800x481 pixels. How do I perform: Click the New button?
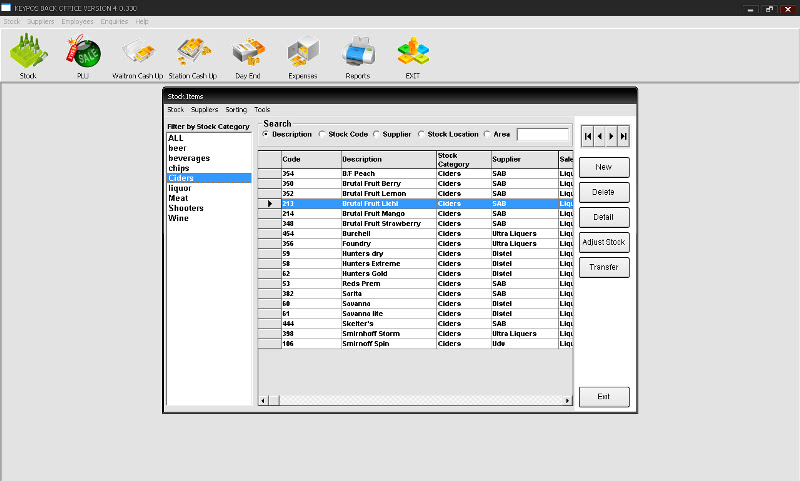(604, 167)
